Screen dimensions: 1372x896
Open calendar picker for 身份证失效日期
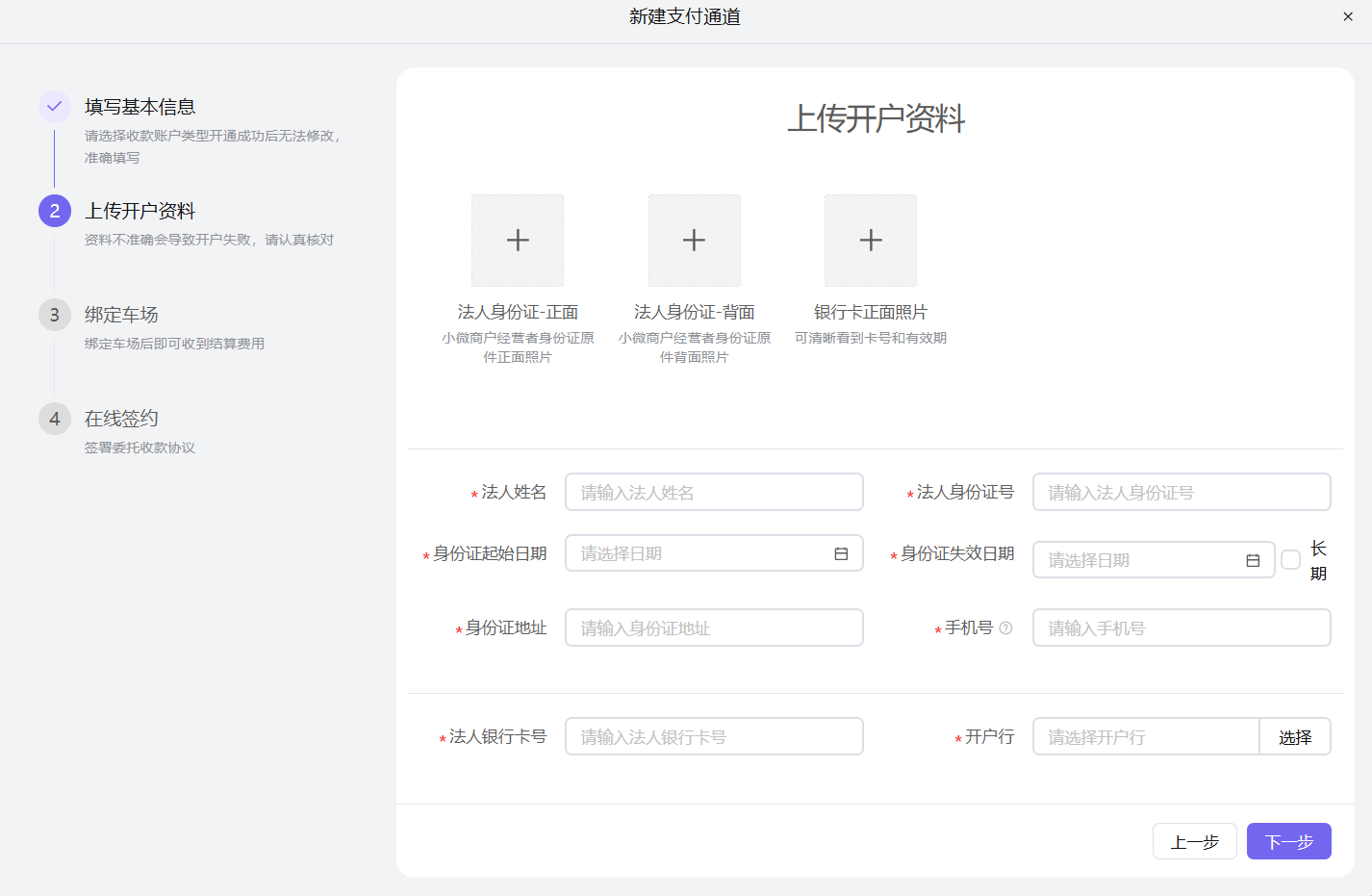pyautogui.click(x=1255, y=559)
